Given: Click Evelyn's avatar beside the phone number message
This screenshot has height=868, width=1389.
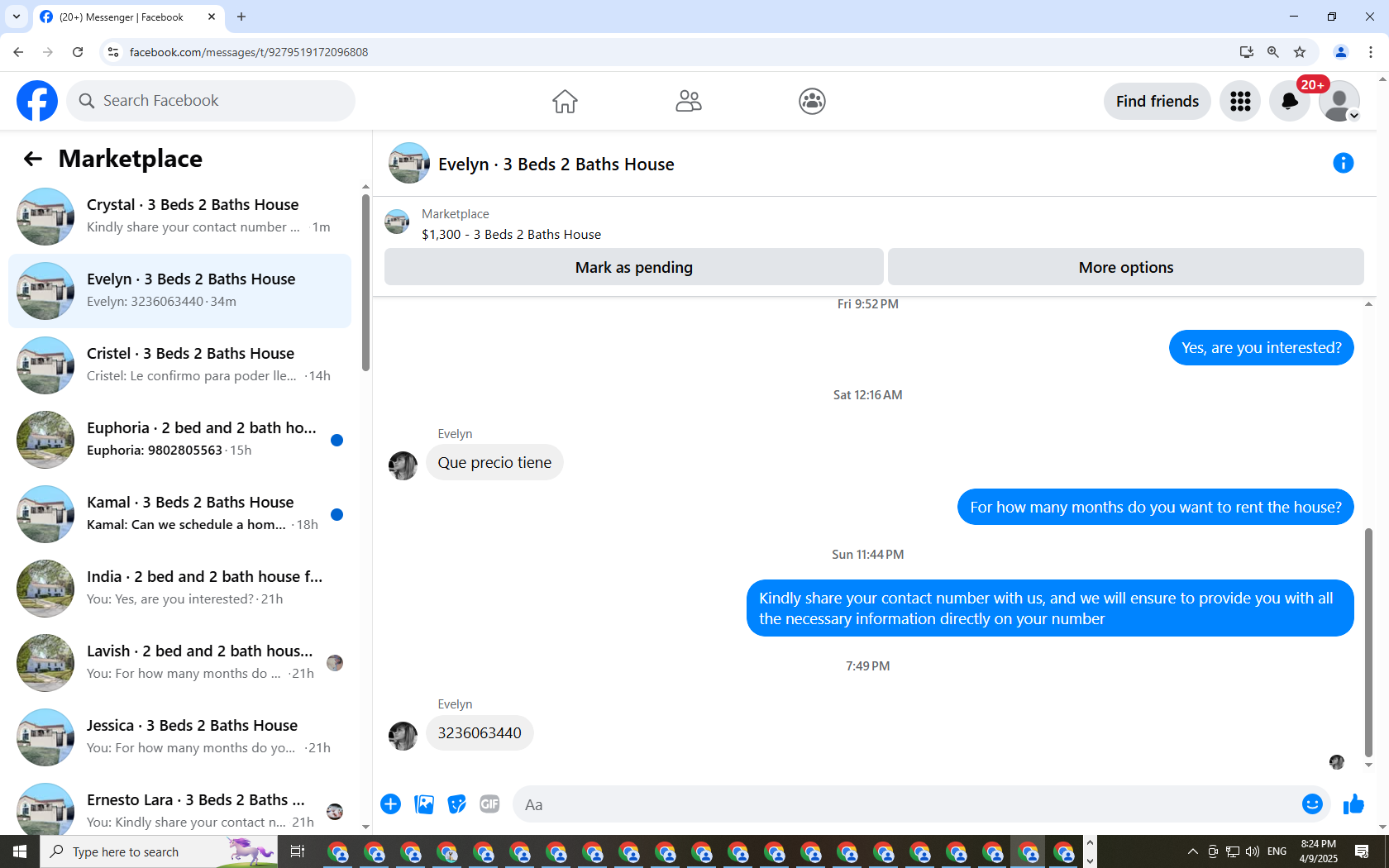Looking at the screenshot, I should point(403,736).
